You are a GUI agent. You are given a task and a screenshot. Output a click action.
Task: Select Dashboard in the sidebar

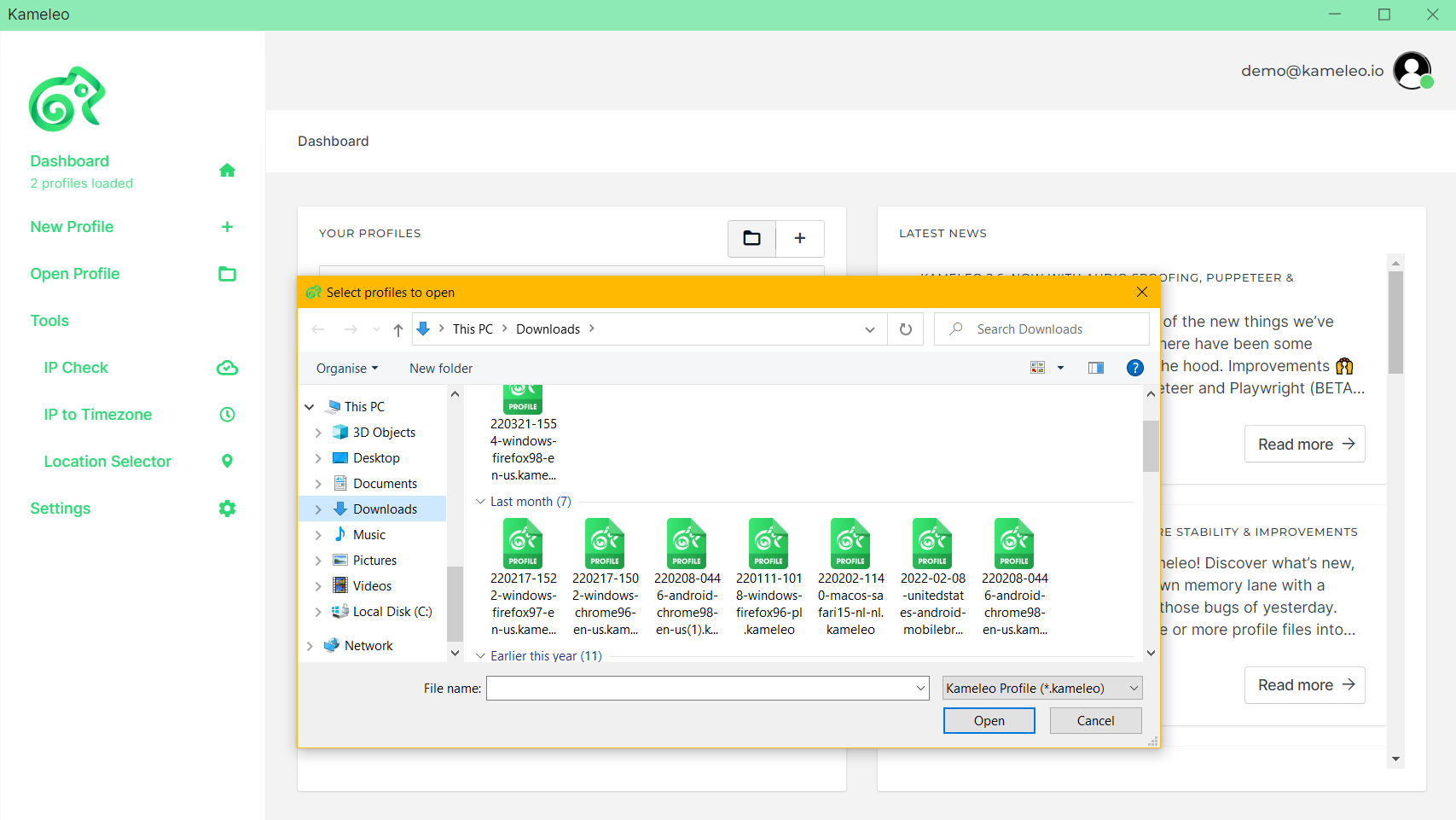tap(70, 161)
